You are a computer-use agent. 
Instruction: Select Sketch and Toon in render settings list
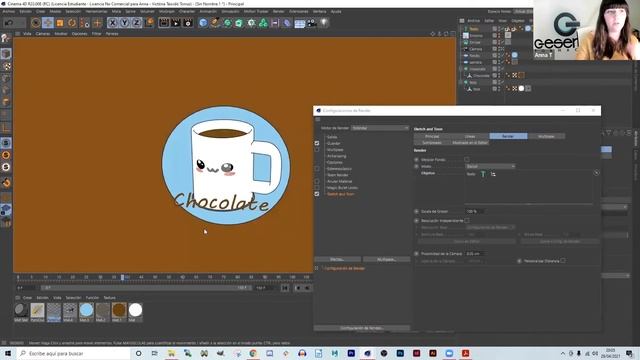point(340,194)
